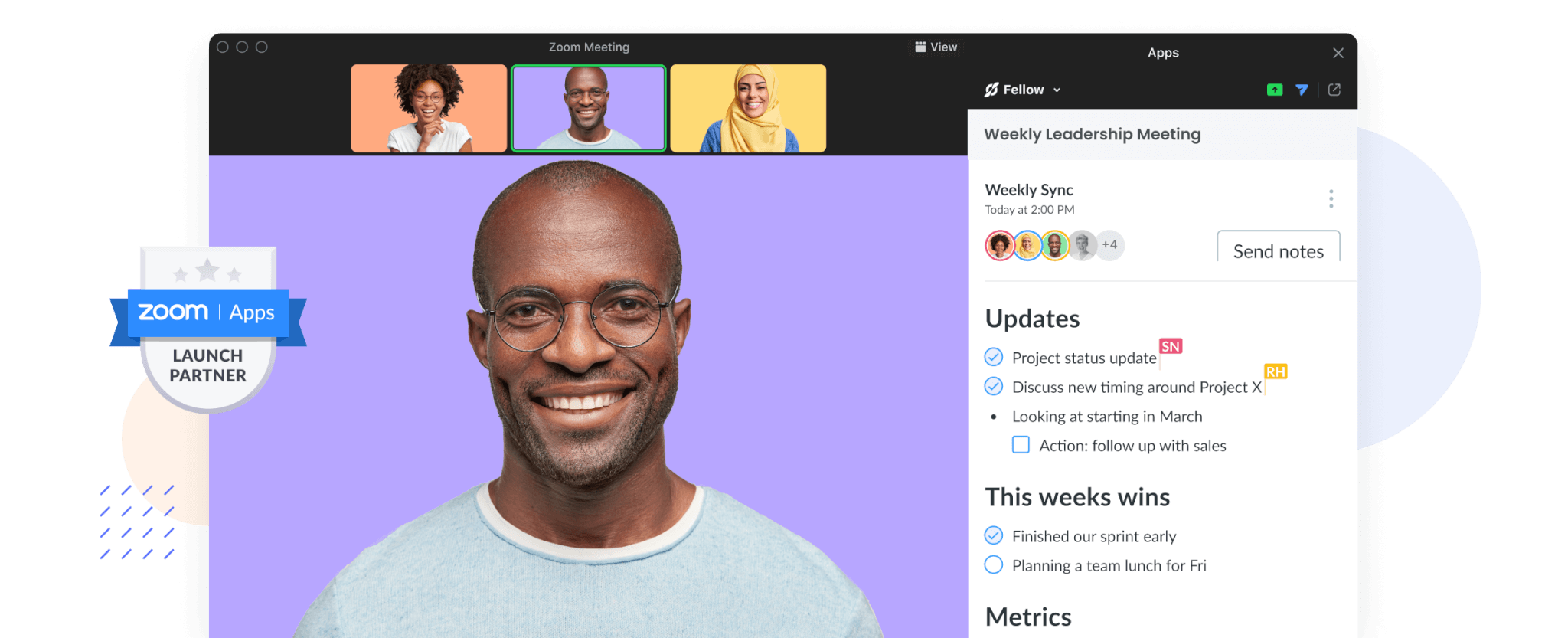
Task: Click the gray fourth attendee avatar
Action: 1082,245
